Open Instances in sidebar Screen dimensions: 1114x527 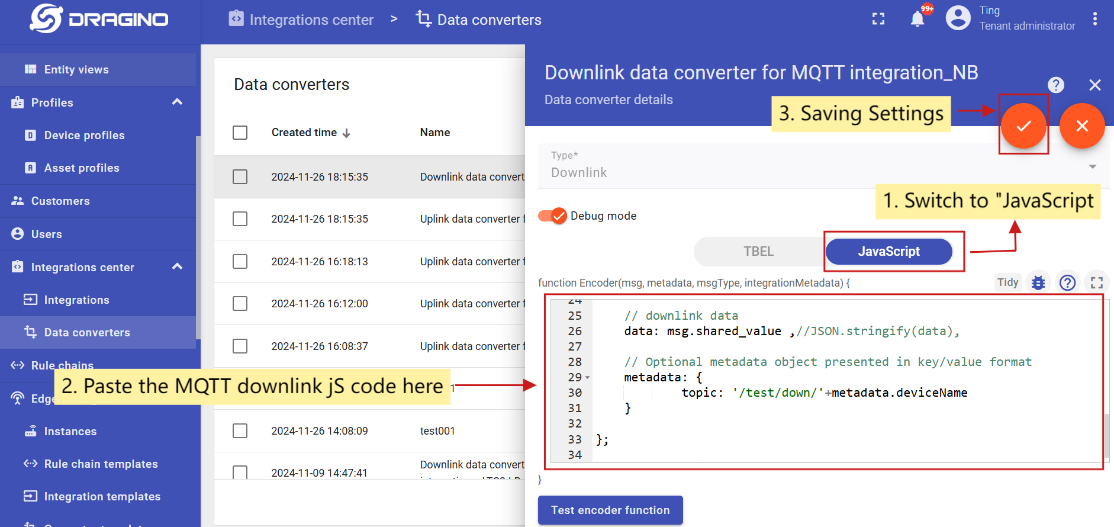98,431
